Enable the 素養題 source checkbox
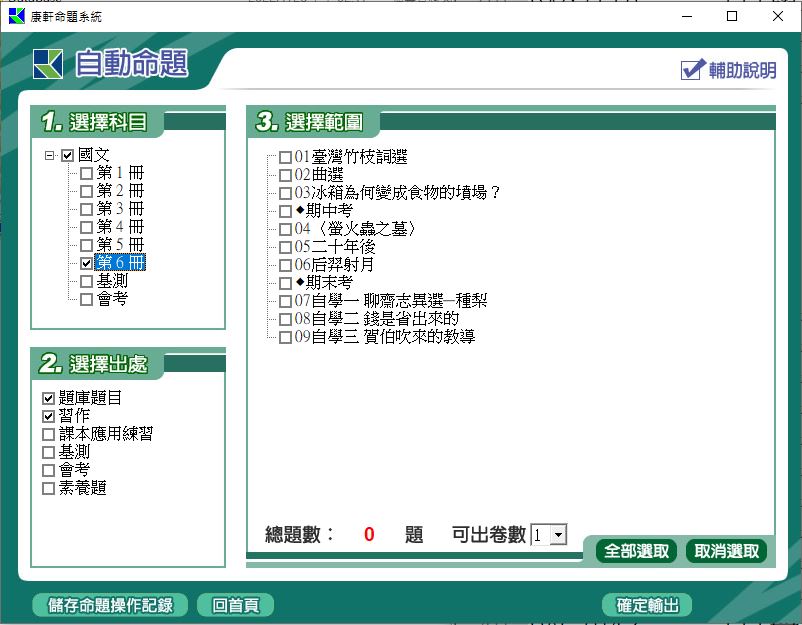 click(x=49, y=488)
